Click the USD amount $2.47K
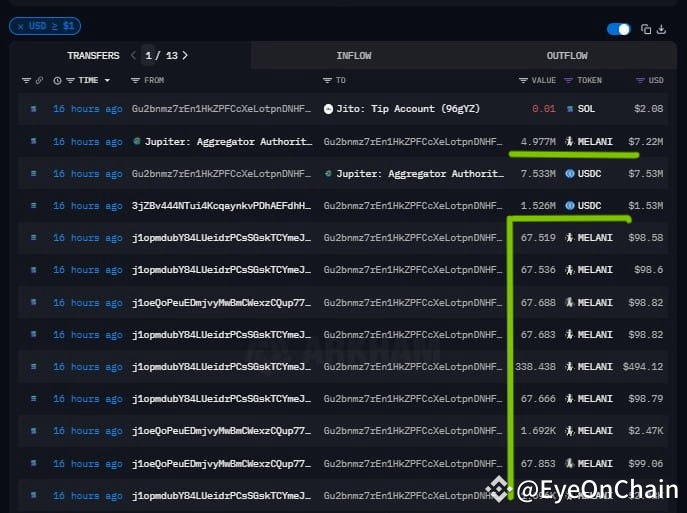Image resolution: width=687 pixels, height=513 pixels. click(646, 431)
